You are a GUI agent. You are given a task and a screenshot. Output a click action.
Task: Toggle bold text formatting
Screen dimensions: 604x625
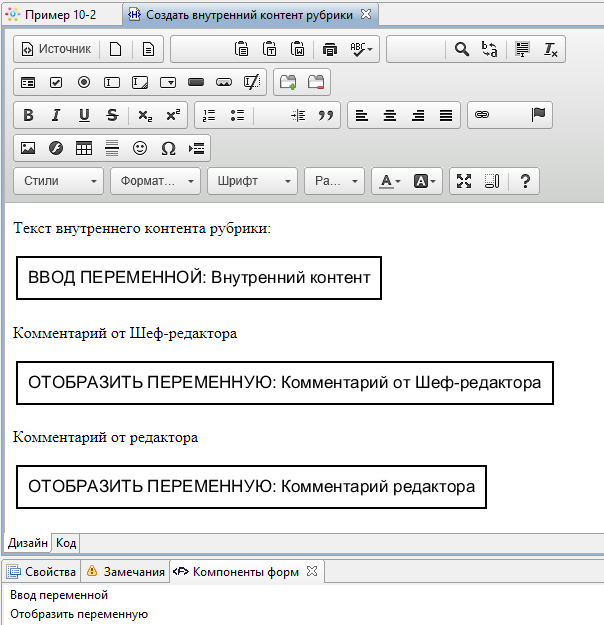pyautogui.click(x=28, y=115)
